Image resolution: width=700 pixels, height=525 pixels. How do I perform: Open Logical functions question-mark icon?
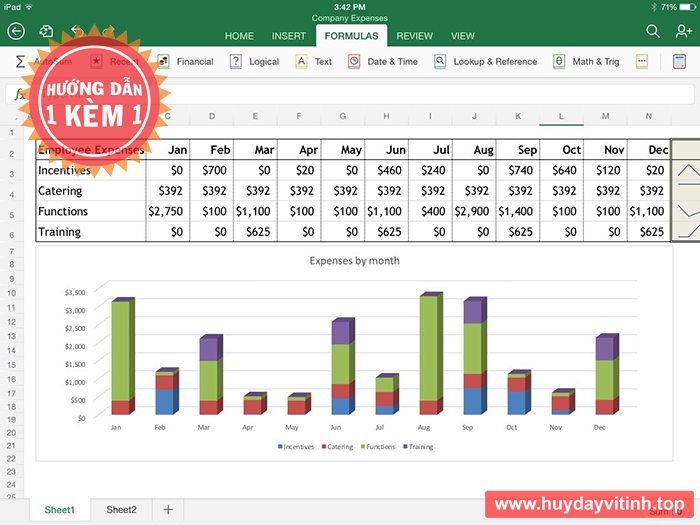coord(236,61)
